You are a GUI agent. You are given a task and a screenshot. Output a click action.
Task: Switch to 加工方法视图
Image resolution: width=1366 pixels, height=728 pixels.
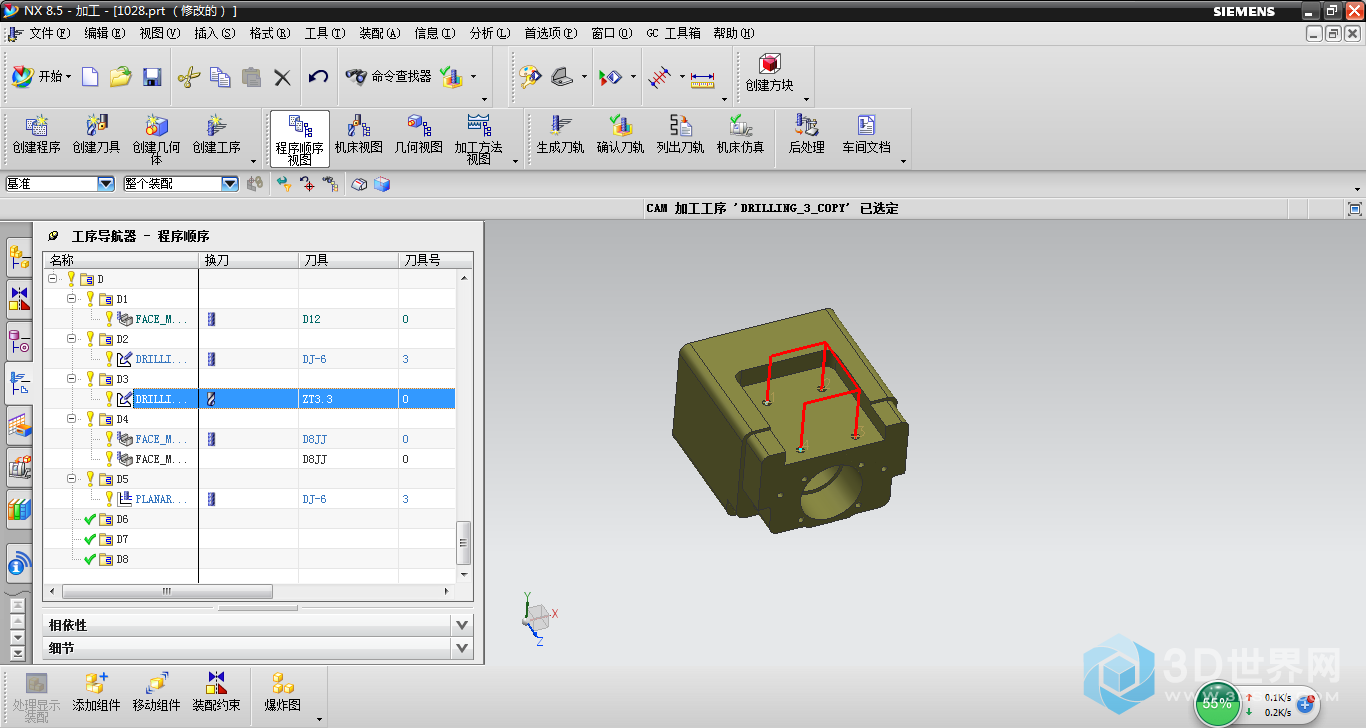(x=479, y=139)
